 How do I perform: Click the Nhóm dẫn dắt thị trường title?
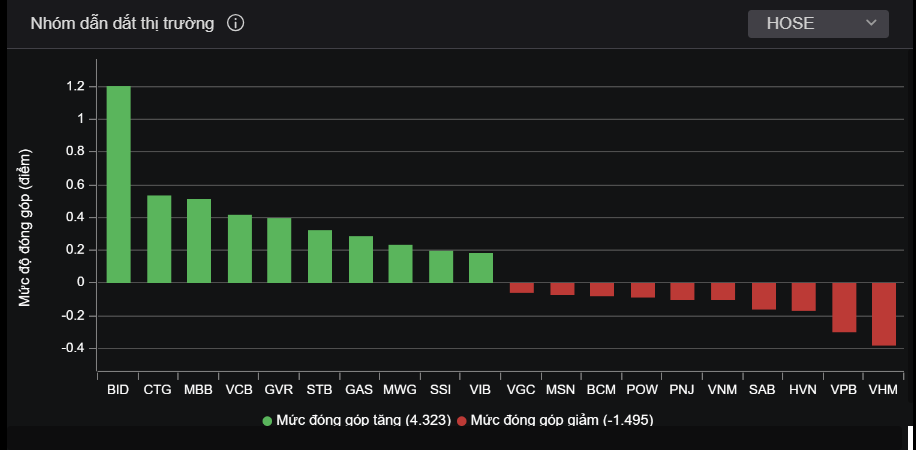(x=122, y=24)
